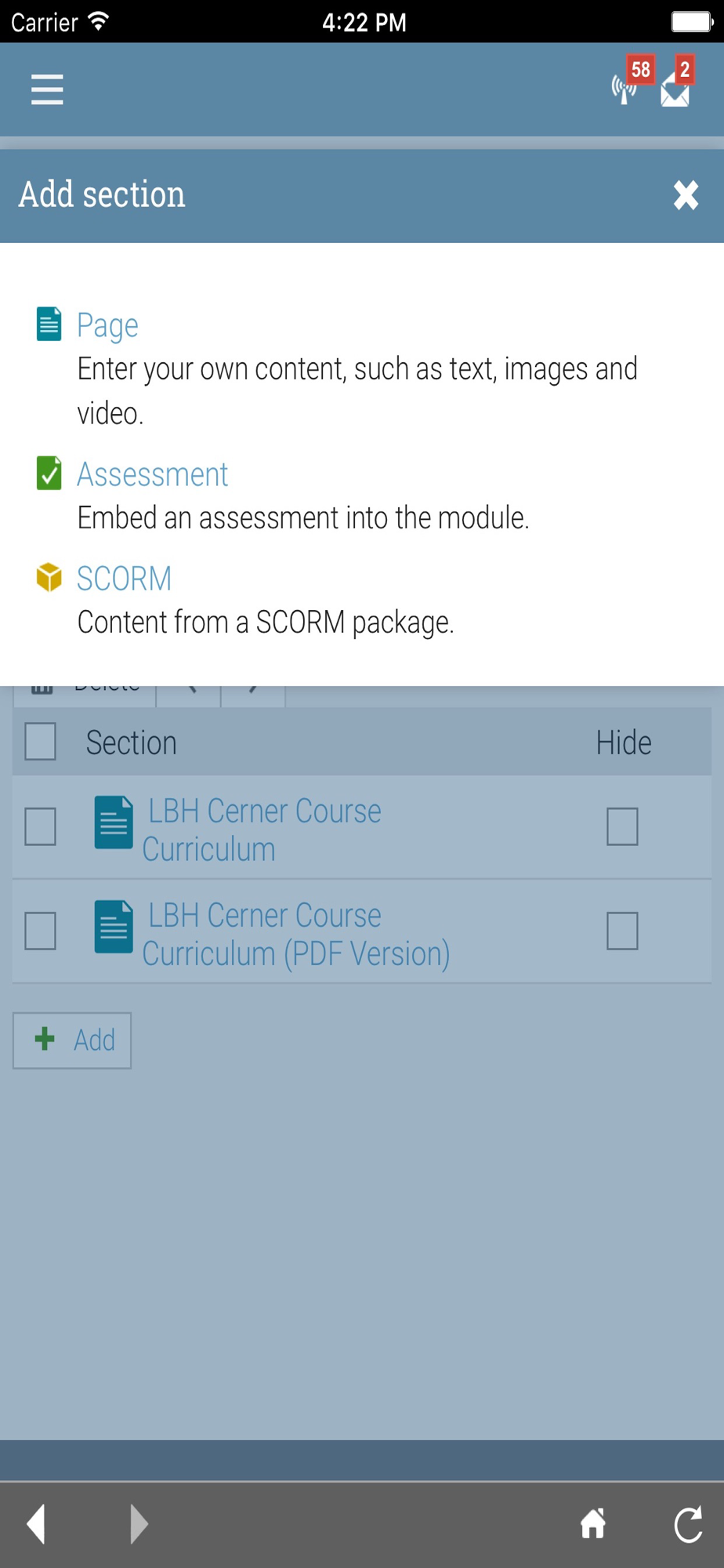Screen dimensions: 724x1568
Task: Click the Page document icon
Action: tap(49, 324)
